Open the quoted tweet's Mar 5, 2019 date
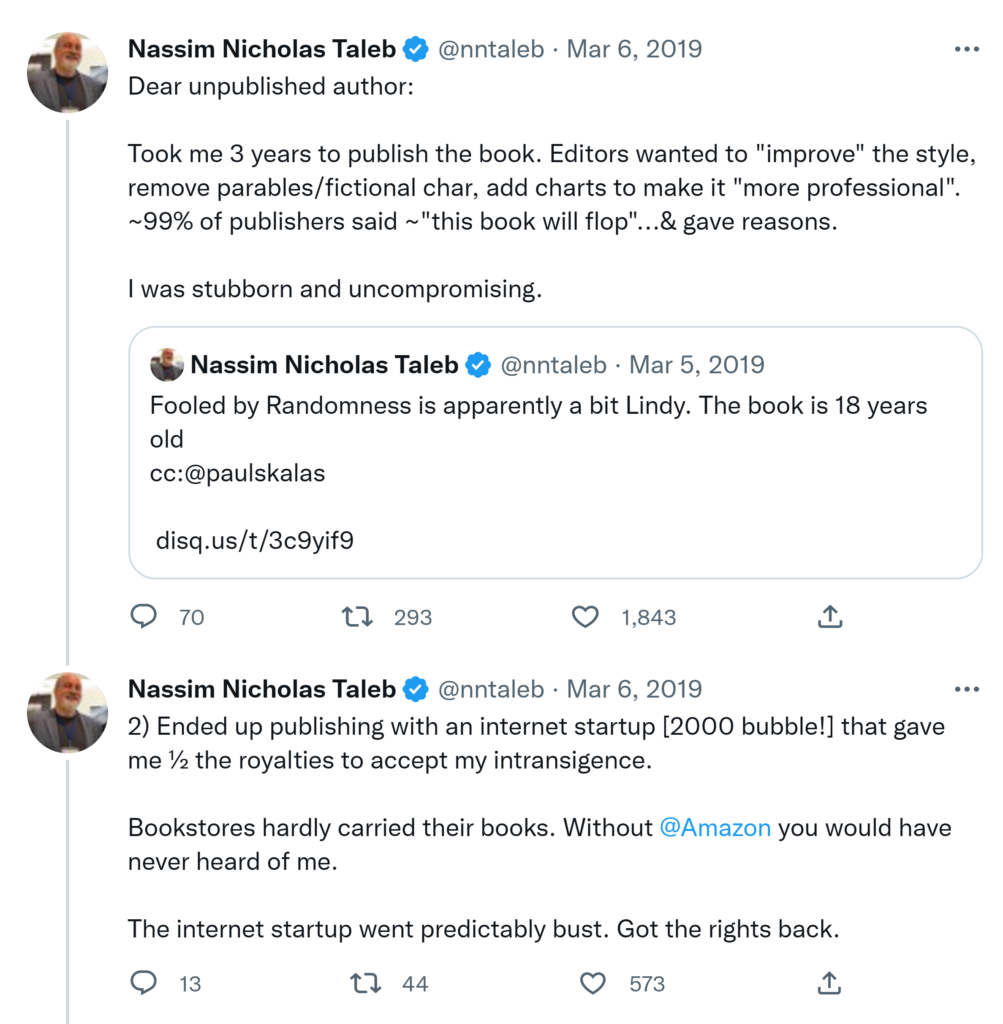The image size is (1003, 1024). (696, 365)
